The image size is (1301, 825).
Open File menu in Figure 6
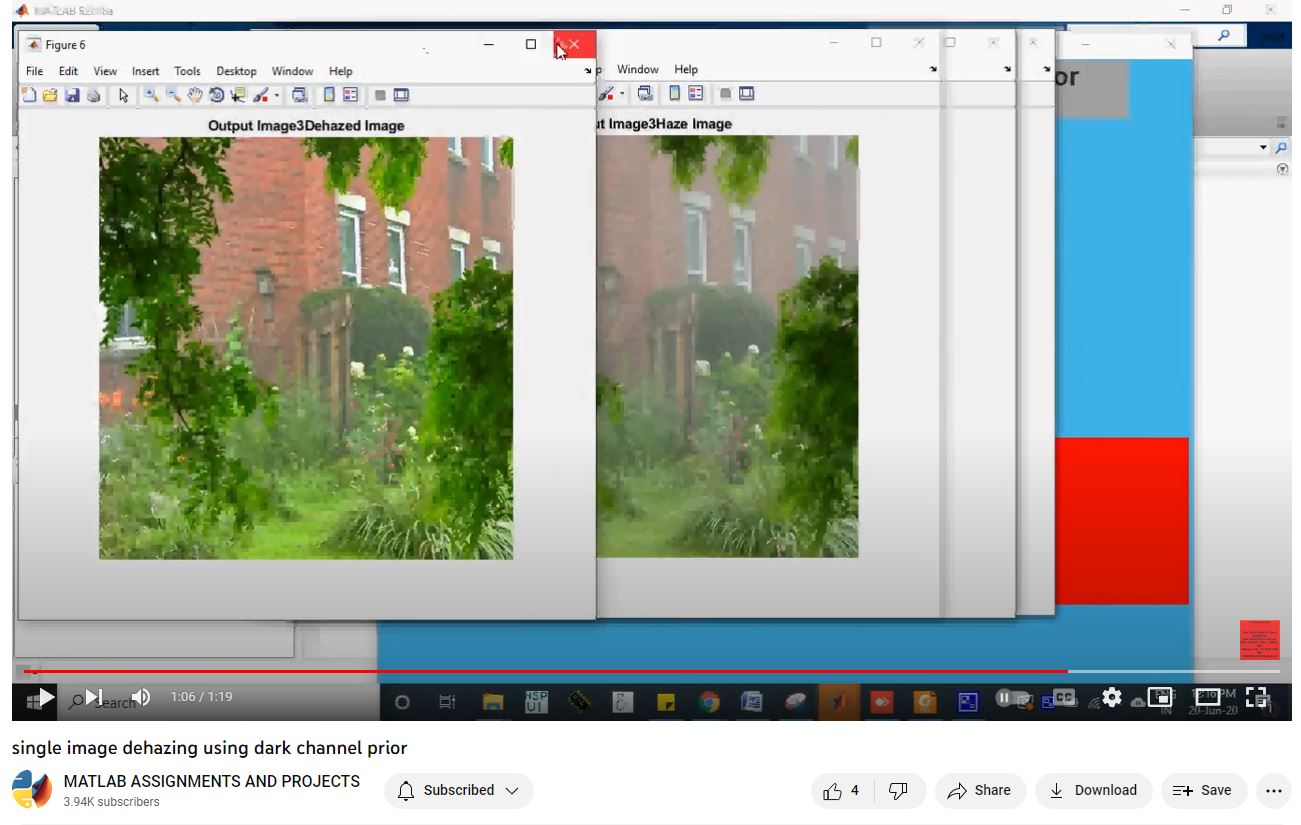click(35, 71)
